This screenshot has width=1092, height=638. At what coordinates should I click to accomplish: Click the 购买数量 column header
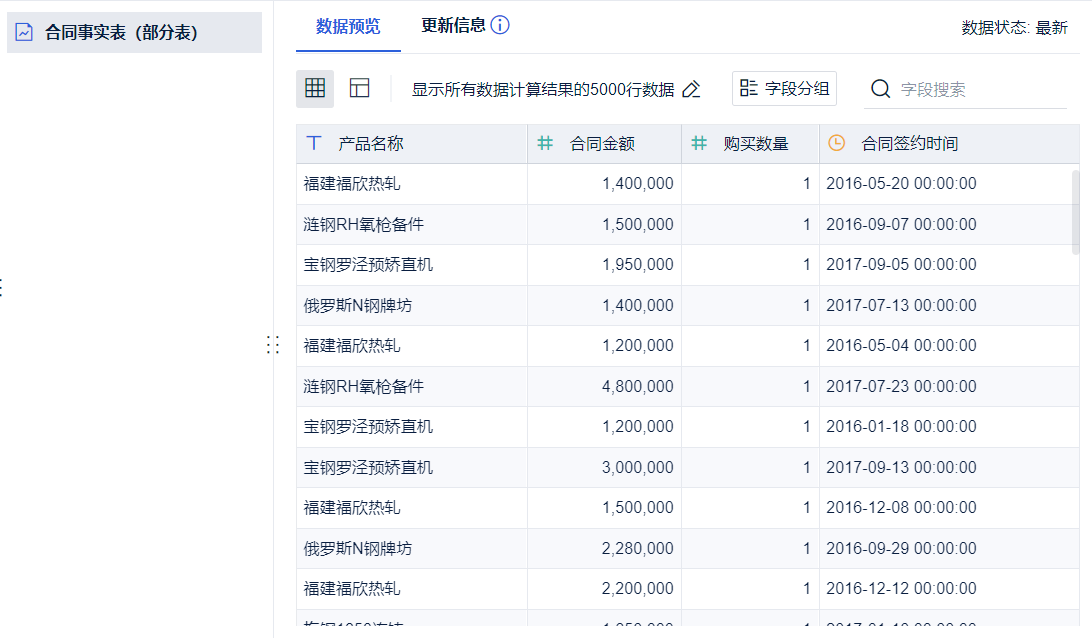point(750,144)
